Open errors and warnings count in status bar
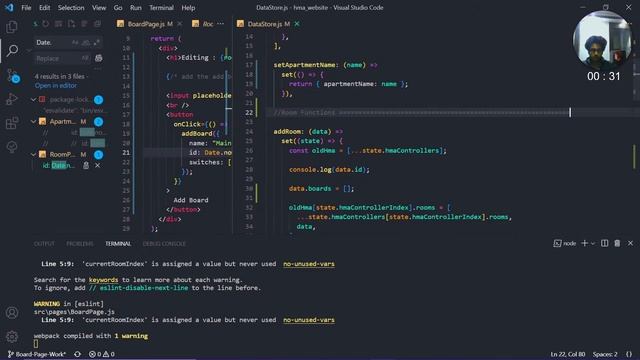640x360 pixels. (x=102, y=354)
